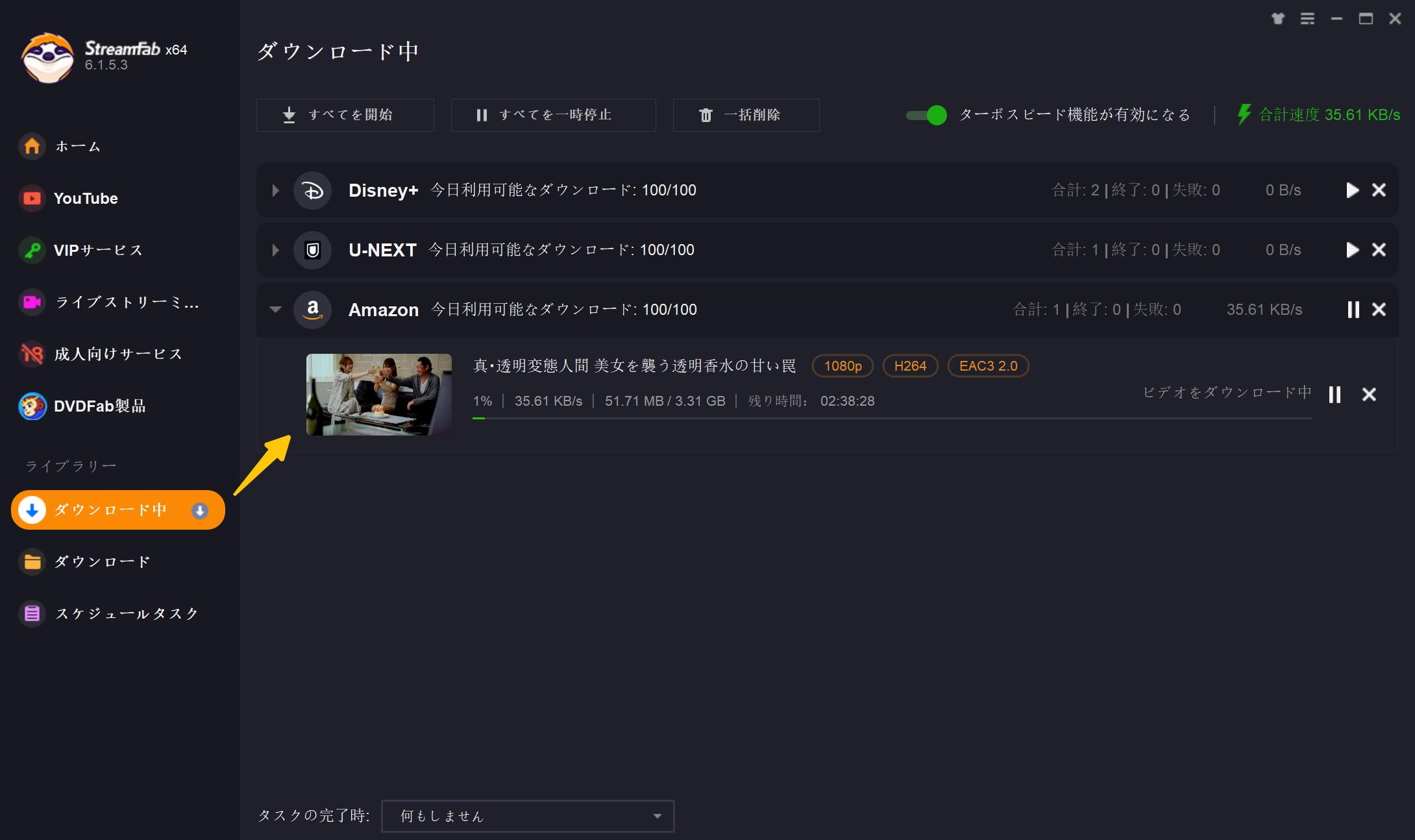This screenshot has height=840, width=1415.
Task: Toggle the turbo speed switch
Action: click(x=926, y=115)
